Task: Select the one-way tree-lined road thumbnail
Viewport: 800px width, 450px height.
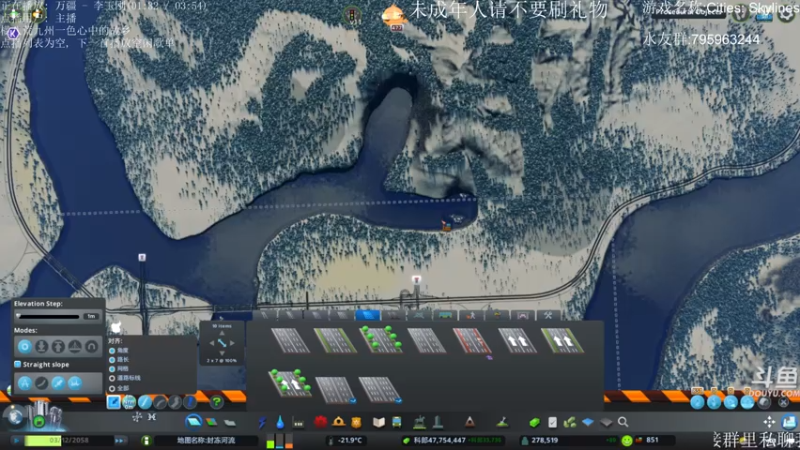Action: tap(290, 384)
